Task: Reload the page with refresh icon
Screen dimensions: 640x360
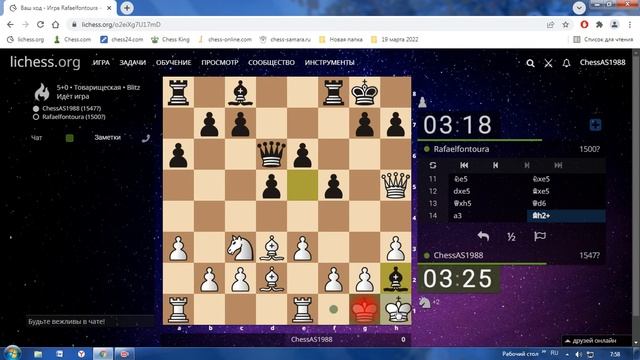Action: 40,24
